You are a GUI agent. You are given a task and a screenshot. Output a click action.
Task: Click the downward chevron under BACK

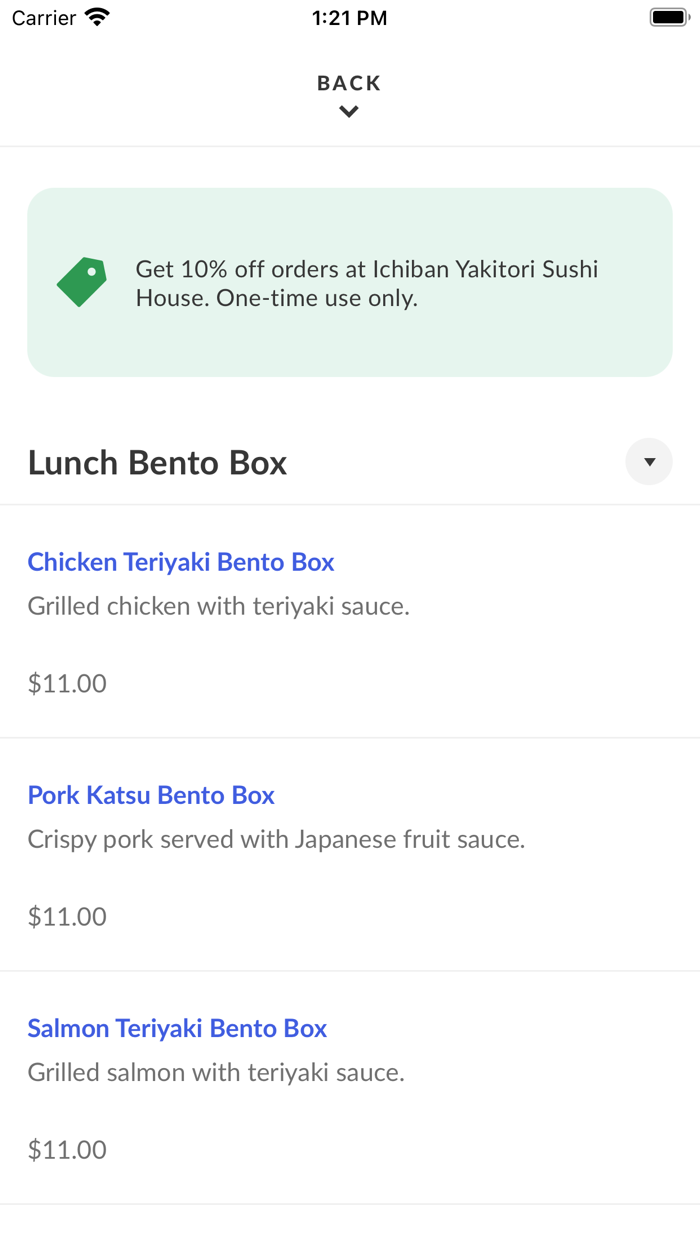tap(348, 111)
